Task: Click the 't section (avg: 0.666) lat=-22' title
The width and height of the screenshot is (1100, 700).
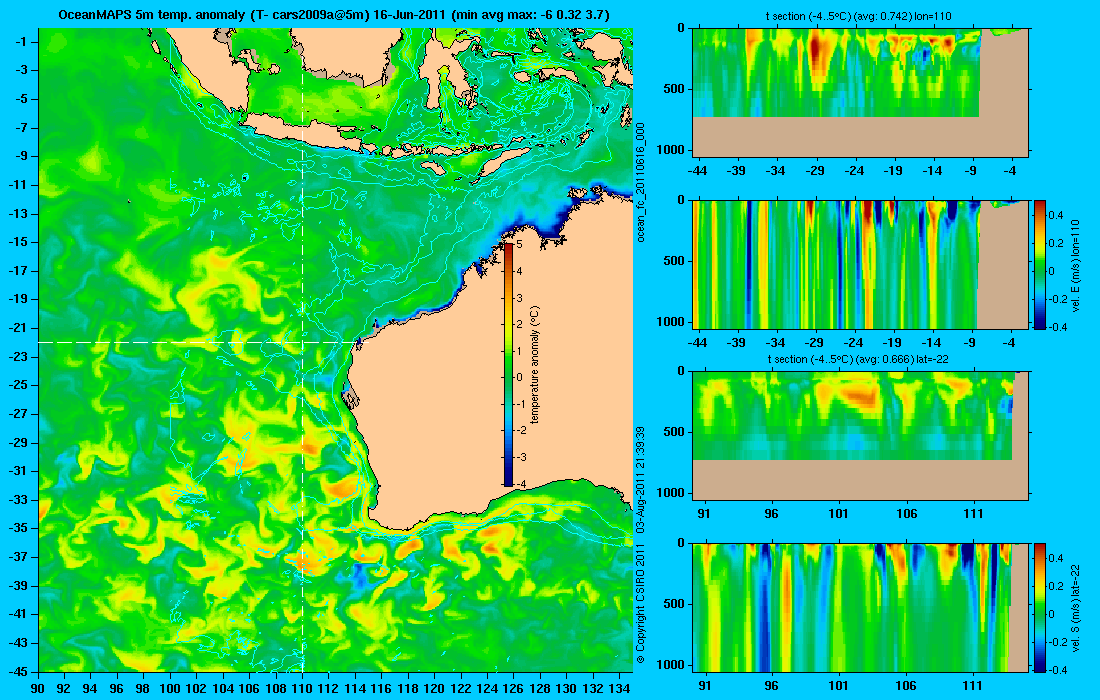Action: pyautogui.click(x=858, y=359)
